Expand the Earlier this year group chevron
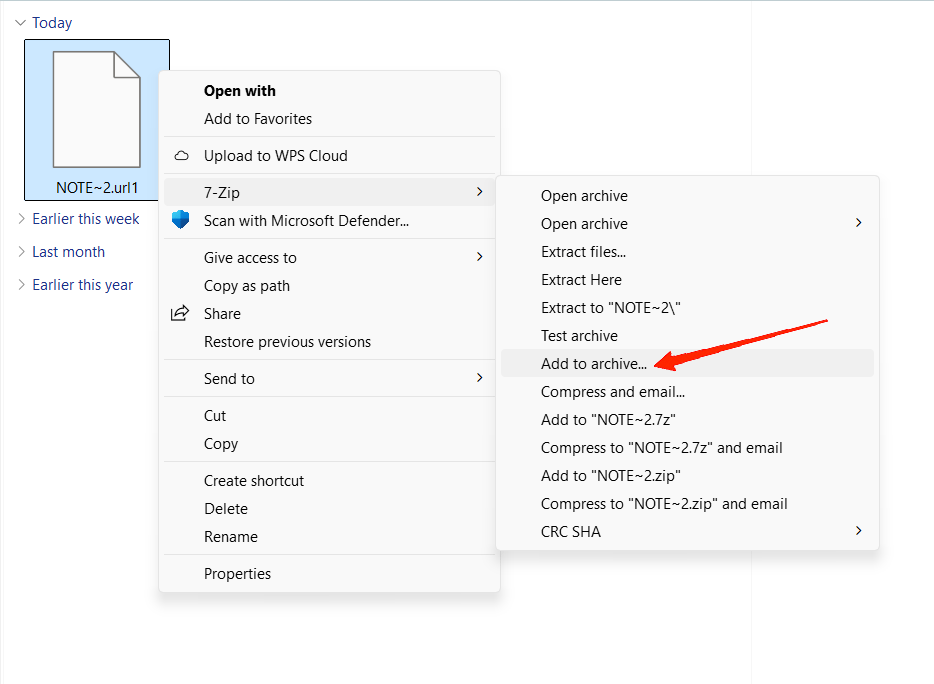 pyautogui.click(x=21, y=285)
